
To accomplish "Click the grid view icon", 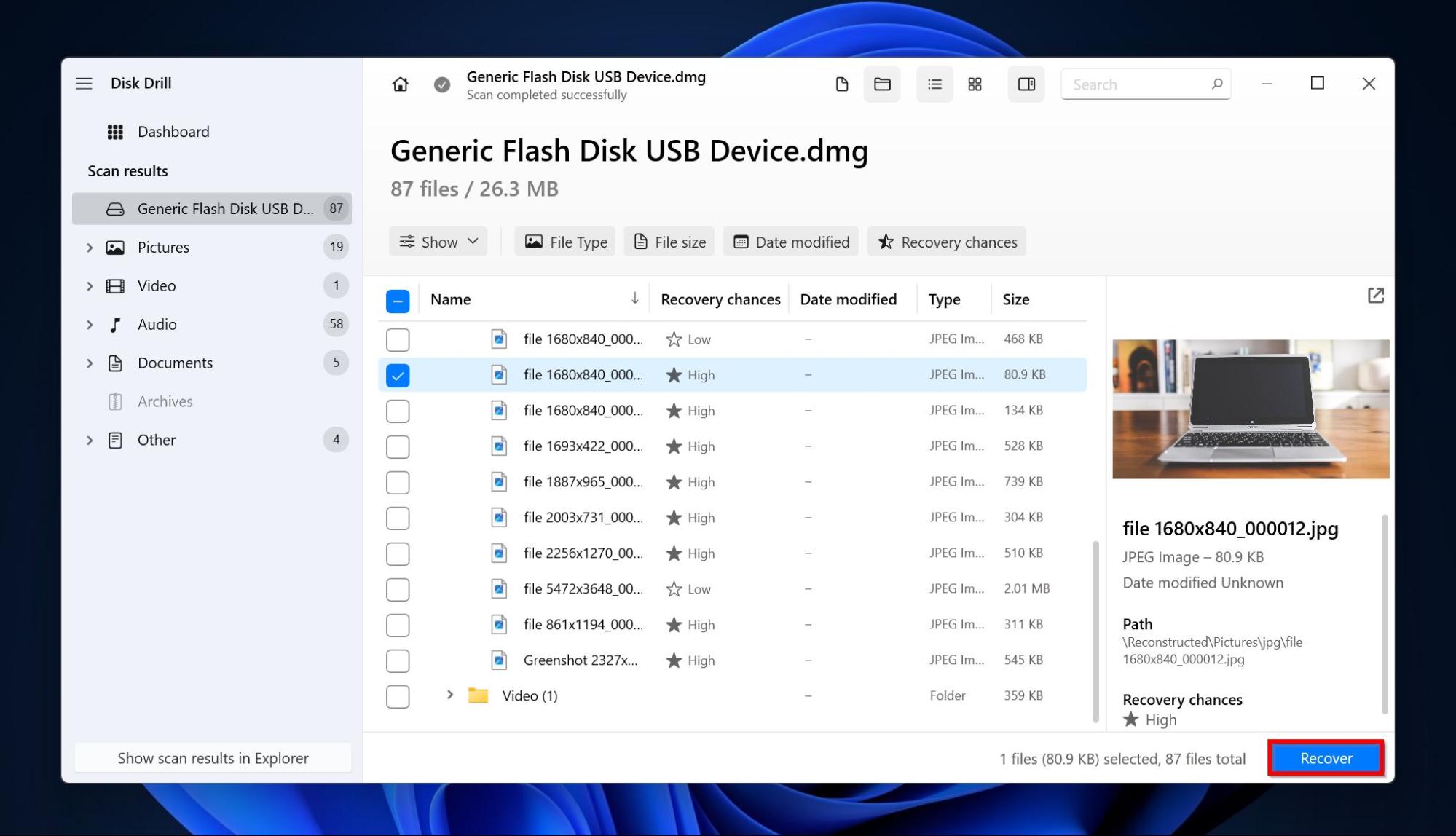I will click(975, 84).
